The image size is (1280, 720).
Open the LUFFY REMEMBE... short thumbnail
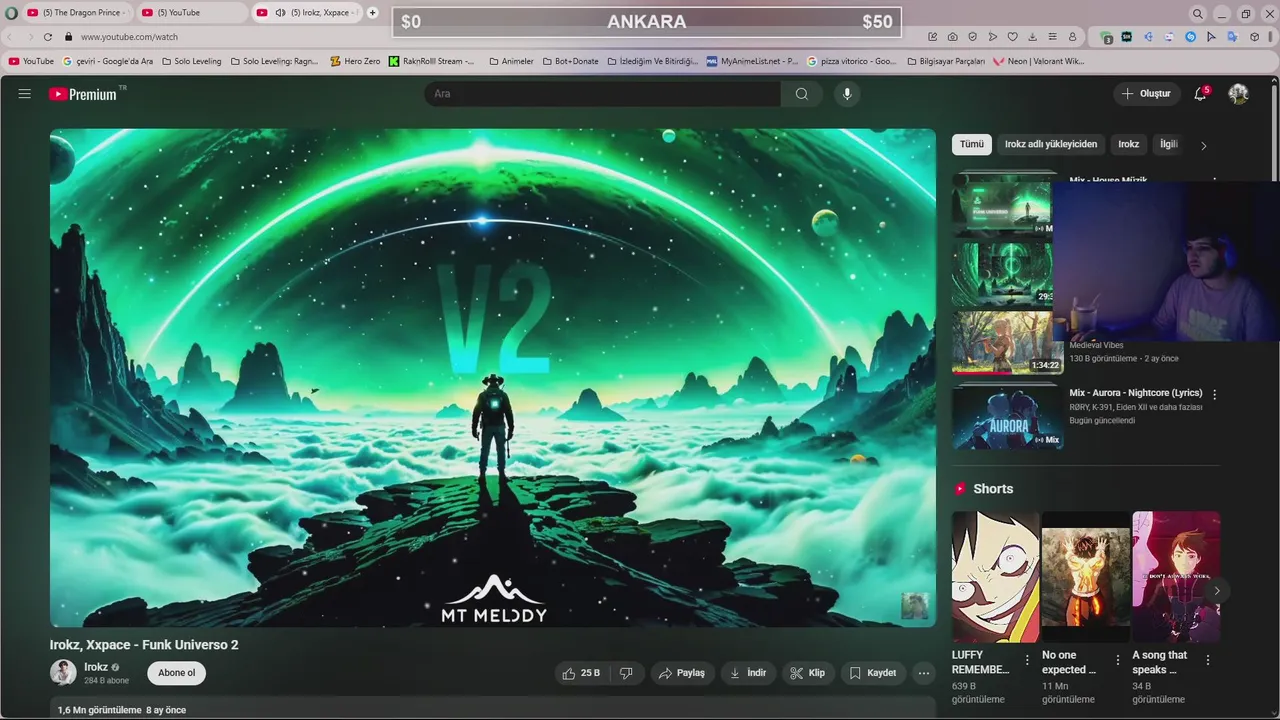click(x=996, y=577)
